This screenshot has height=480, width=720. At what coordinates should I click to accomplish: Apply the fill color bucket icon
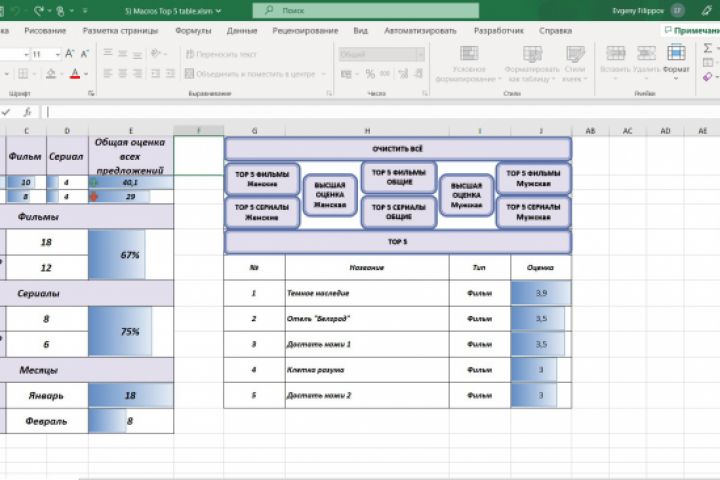click(x=51, y=73)
